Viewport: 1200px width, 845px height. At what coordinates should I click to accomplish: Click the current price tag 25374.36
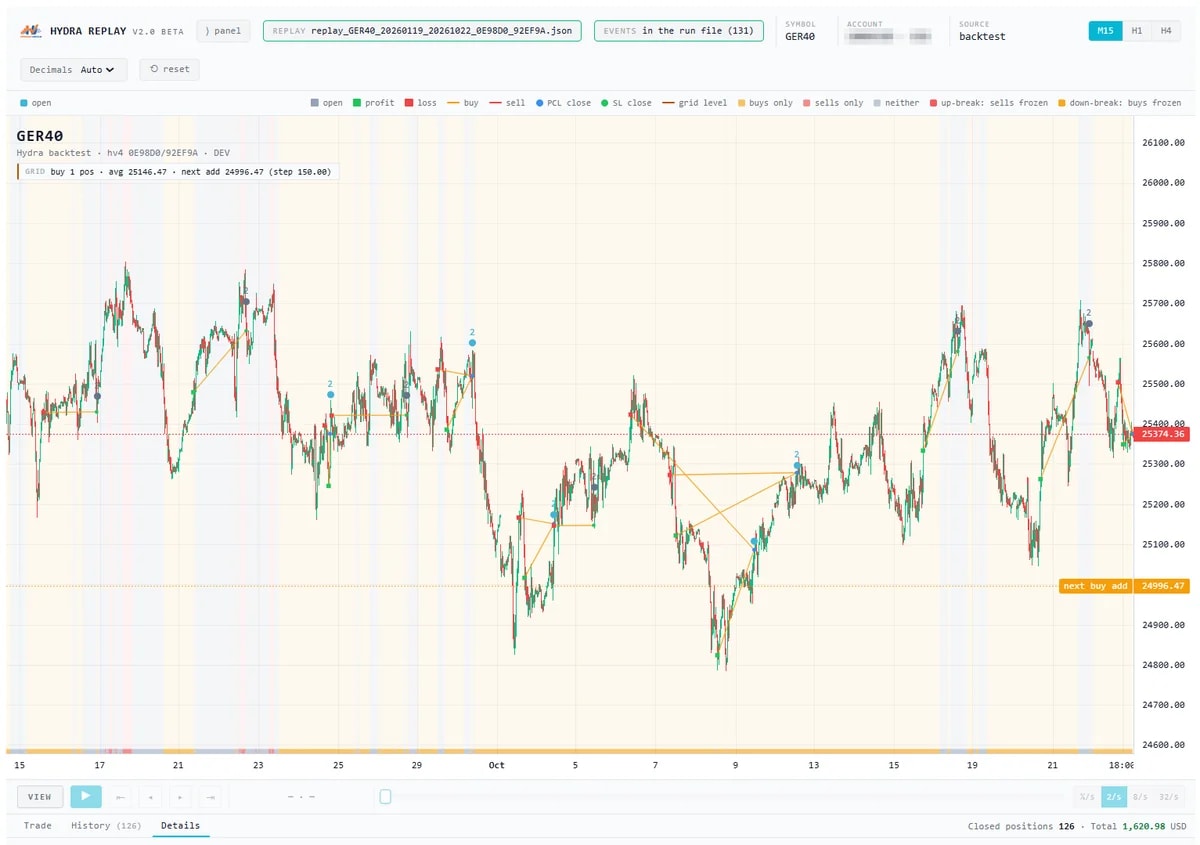(x=1162, y=434)
